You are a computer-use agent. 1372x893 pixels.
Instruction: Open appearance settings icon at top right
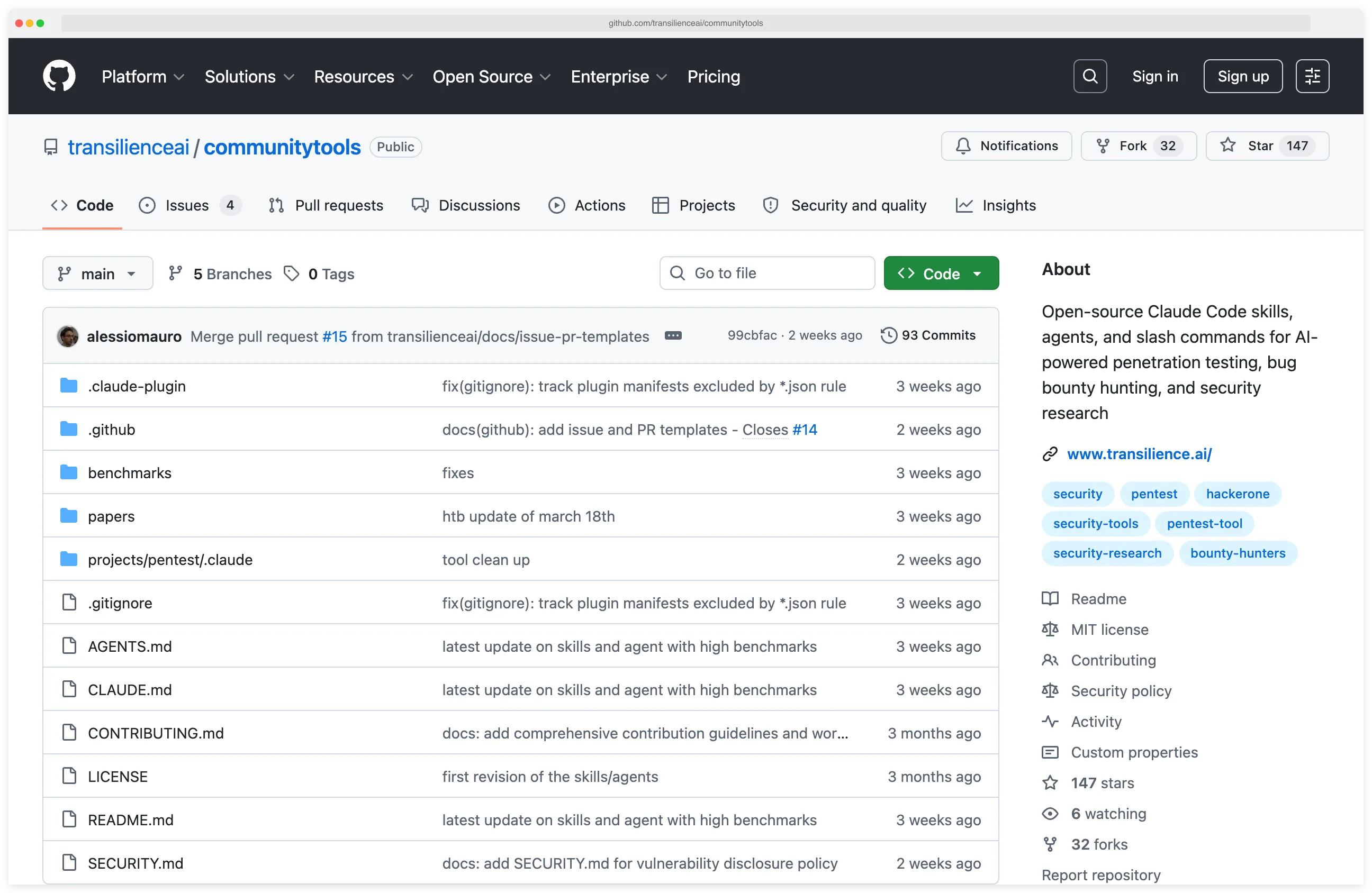click(1312, 76)
